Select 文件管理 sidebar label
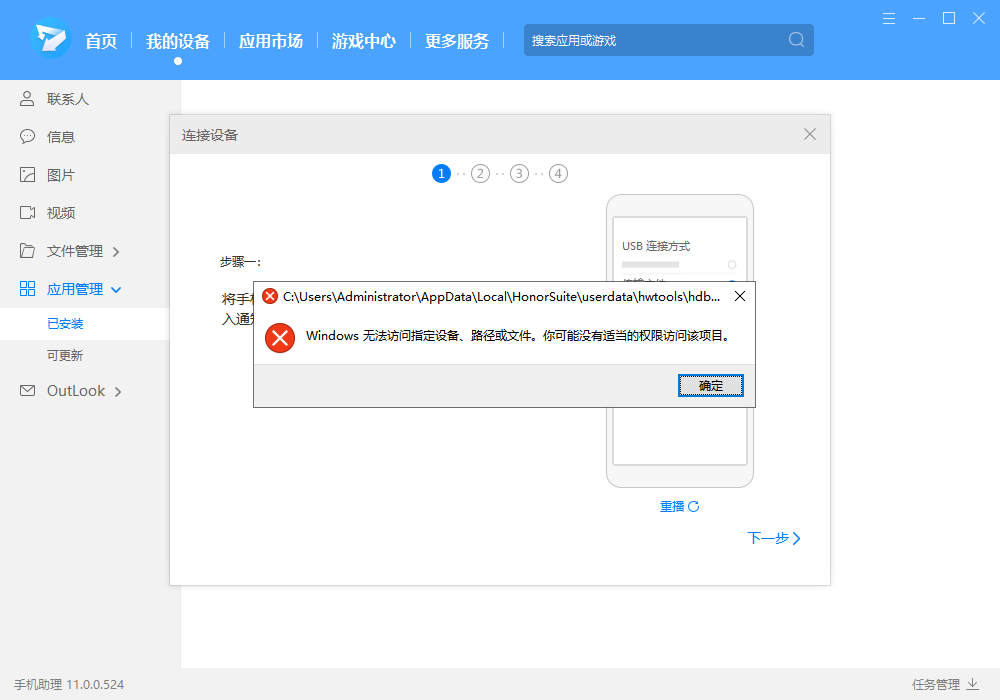The height and width of the screenshot is (700, 1000). (75, 251)
